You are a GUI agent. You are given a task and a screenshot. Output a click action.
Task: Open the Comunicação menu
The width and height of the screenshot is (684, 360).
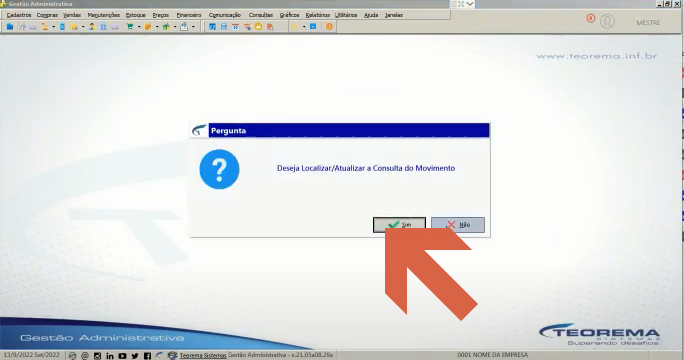tap(225, 15)
